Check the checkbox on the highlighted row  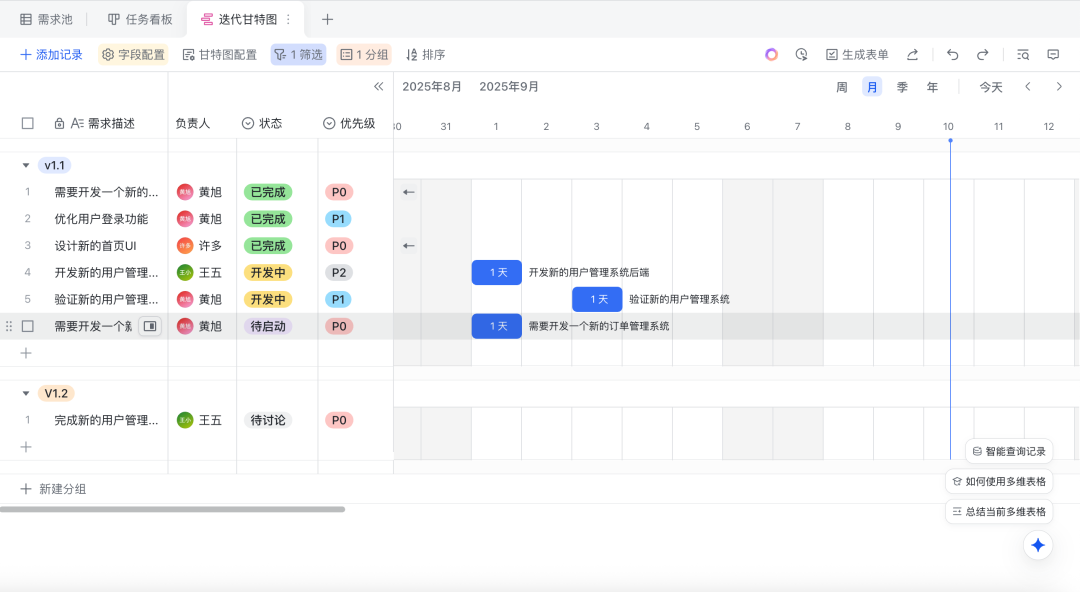point(28,326)
